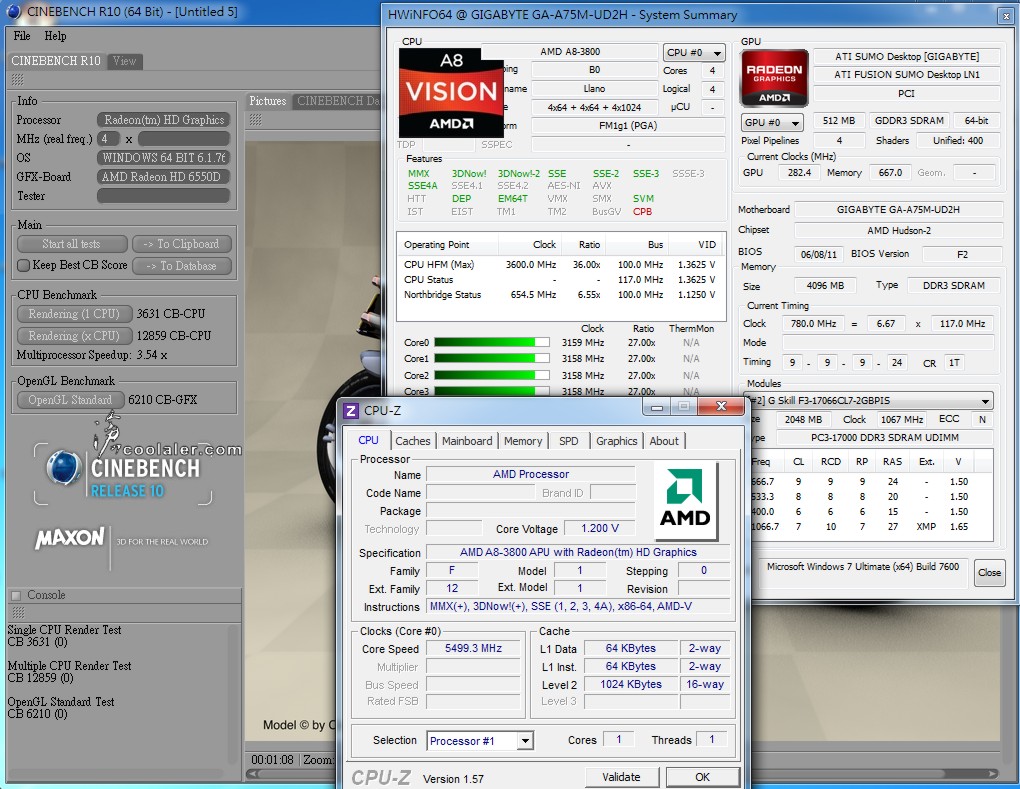Minimize the CPU-Z window
This screenshot has width=1020, height=789.
click(657, 407)
